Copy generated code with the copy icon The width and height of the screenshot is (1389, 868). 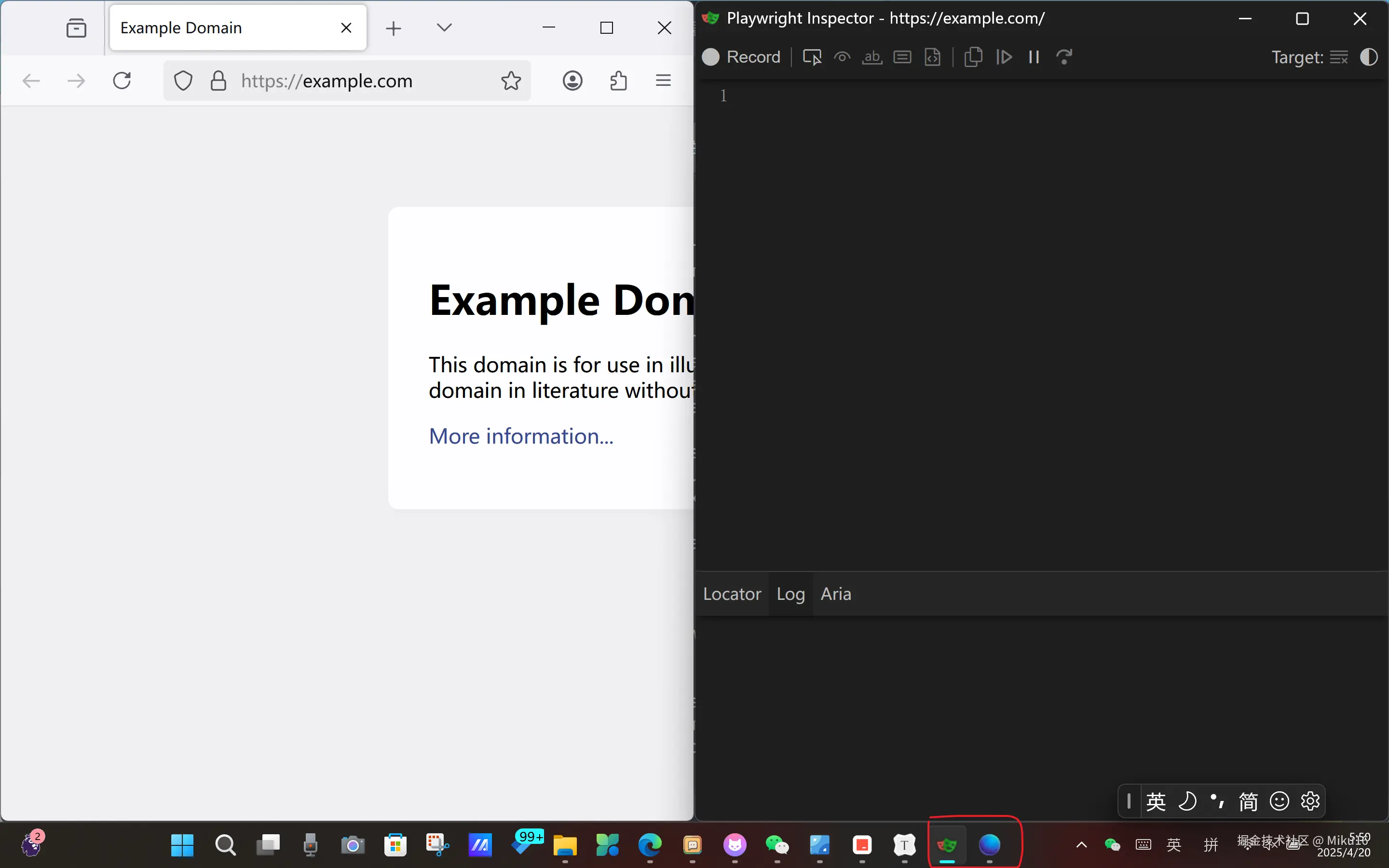pyautogui.click(x=973, y=57)
